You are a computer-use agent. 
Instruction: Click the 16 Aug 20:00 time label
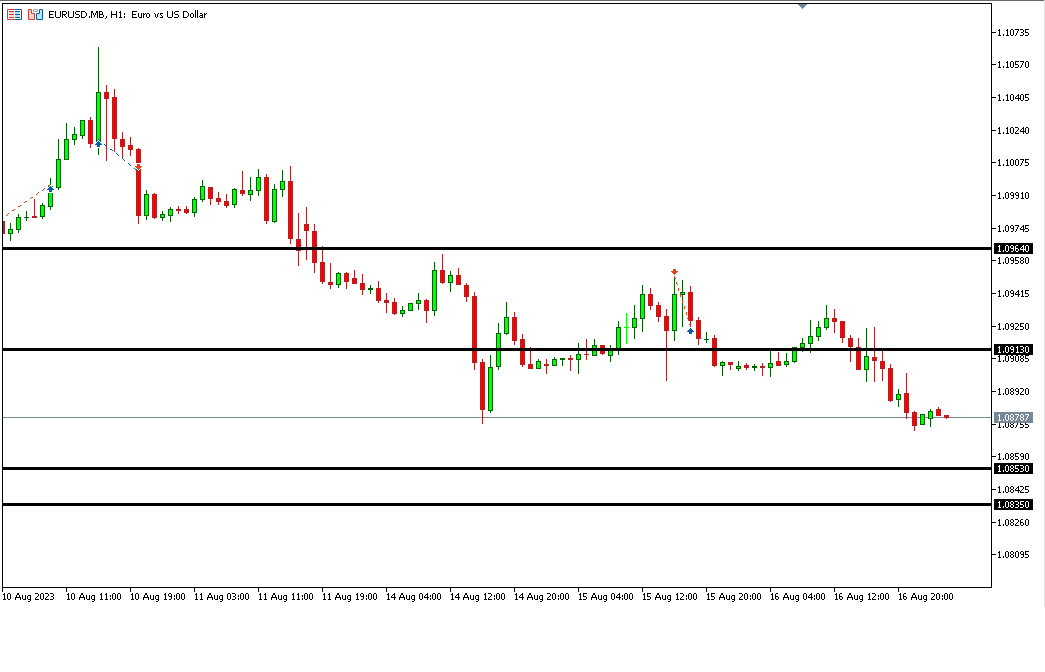click(925, 597)
